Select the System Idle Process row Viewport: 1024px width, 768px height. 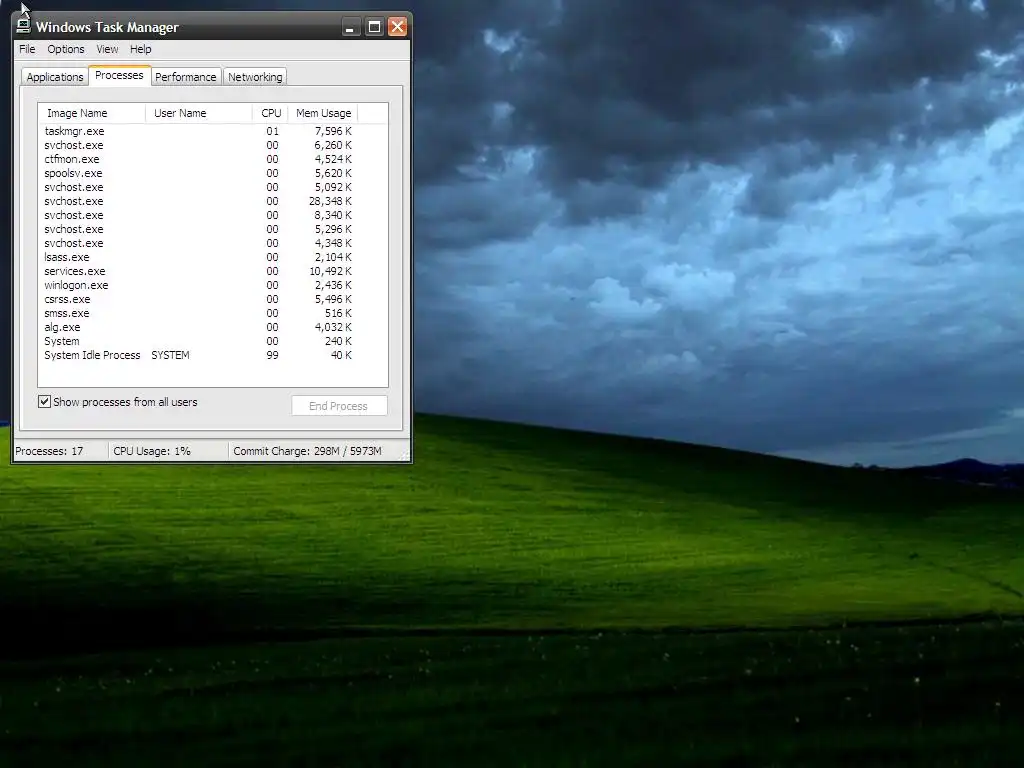[199, 355]
